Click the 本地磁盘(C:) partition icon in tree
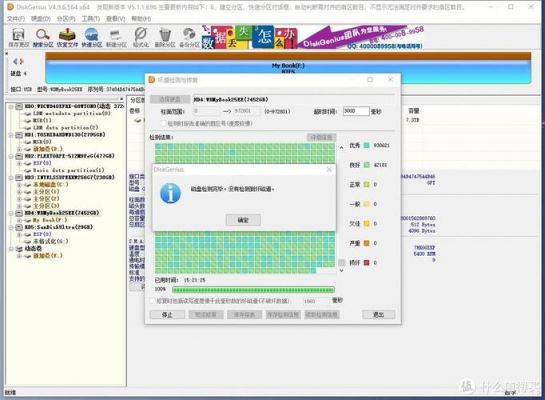Image resolution: width=545 pixels, height=400 pixels. click(x=28, y=185)
